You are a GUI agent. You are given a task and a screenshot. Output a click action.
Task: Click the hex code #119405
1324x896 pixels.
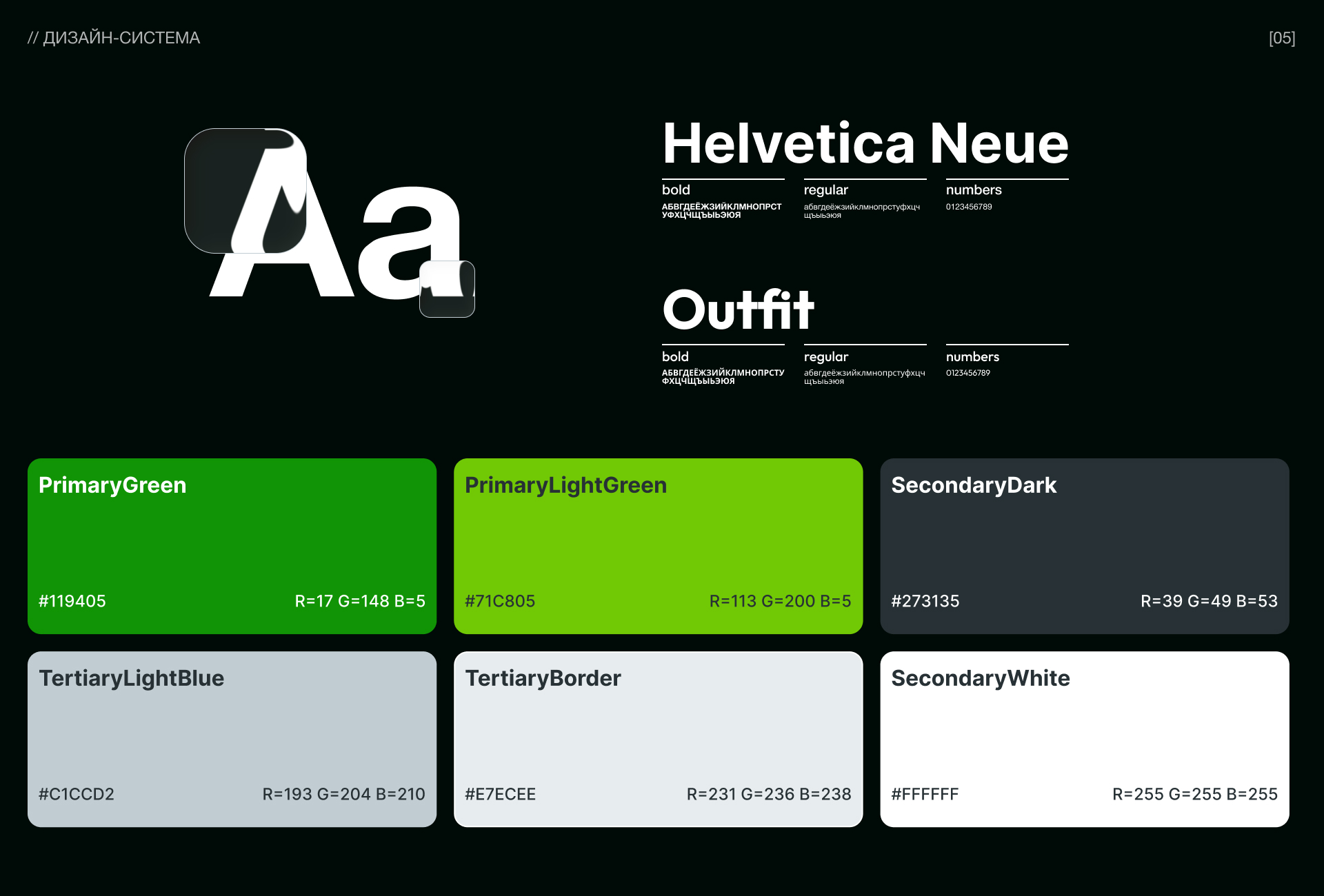pyautogui.click(x=72, y=601)
